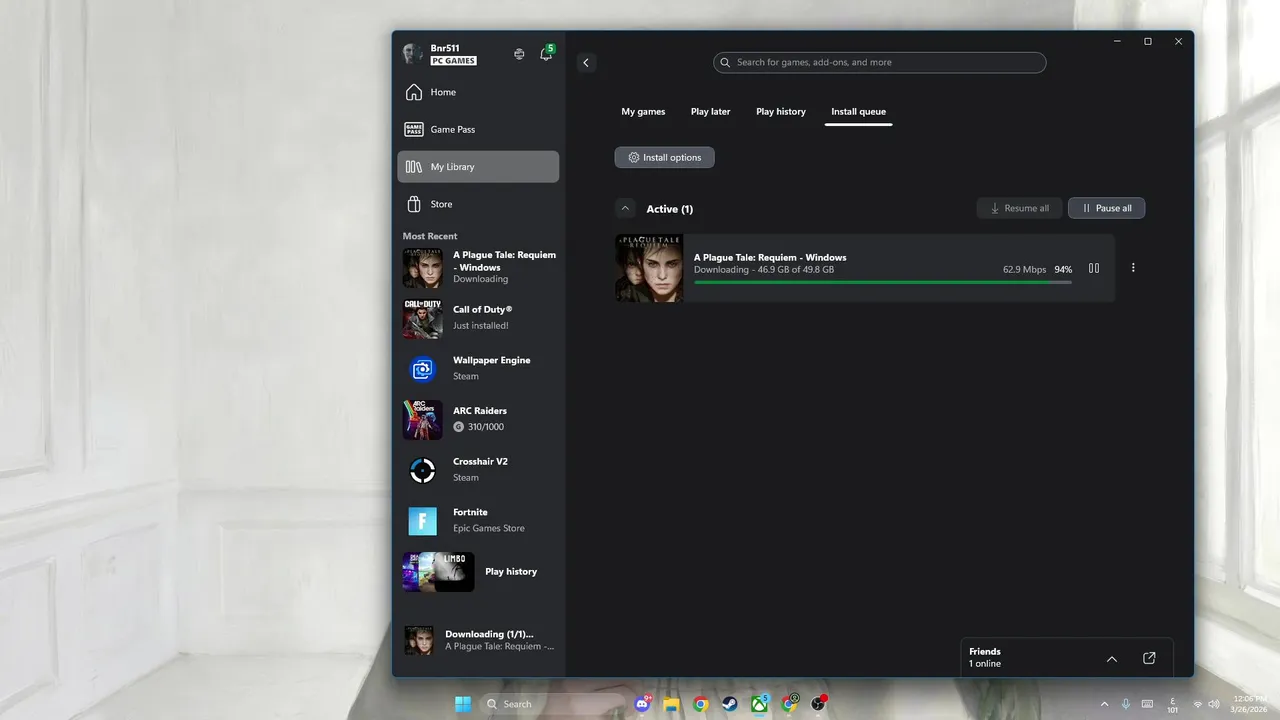Click the 94% progress value

(1063, 270)
